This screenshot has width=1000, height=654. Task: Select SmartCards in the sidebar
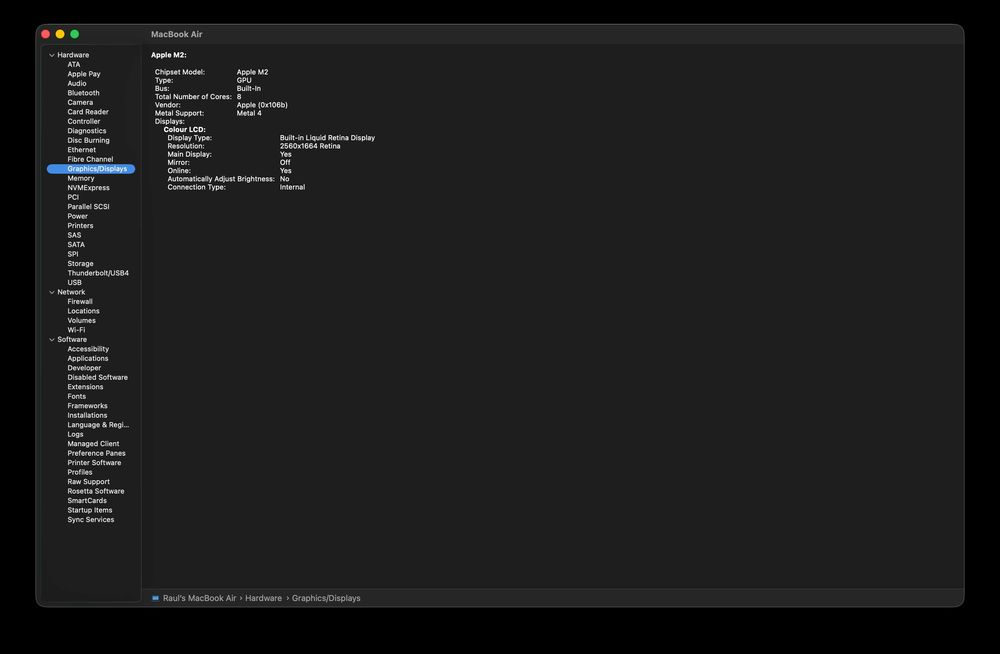click(87, 501)
